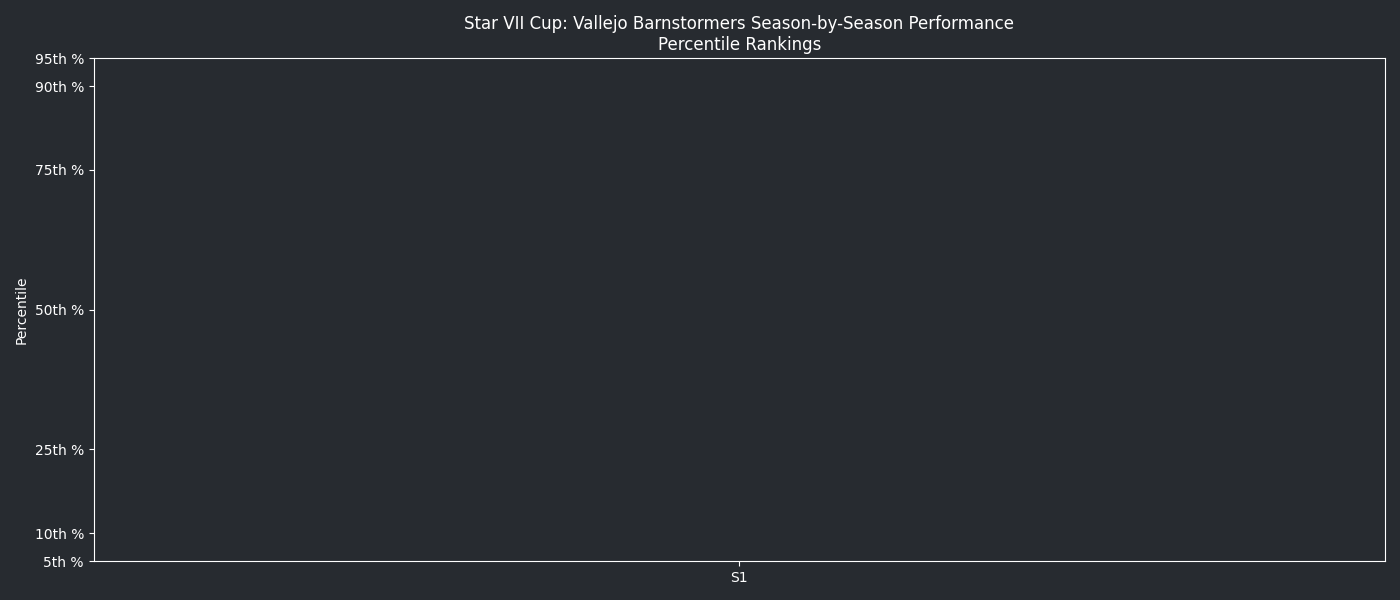Click the top border of the plot frame
This screenshot has width=1400, height=600.
(x=739, y=58)
